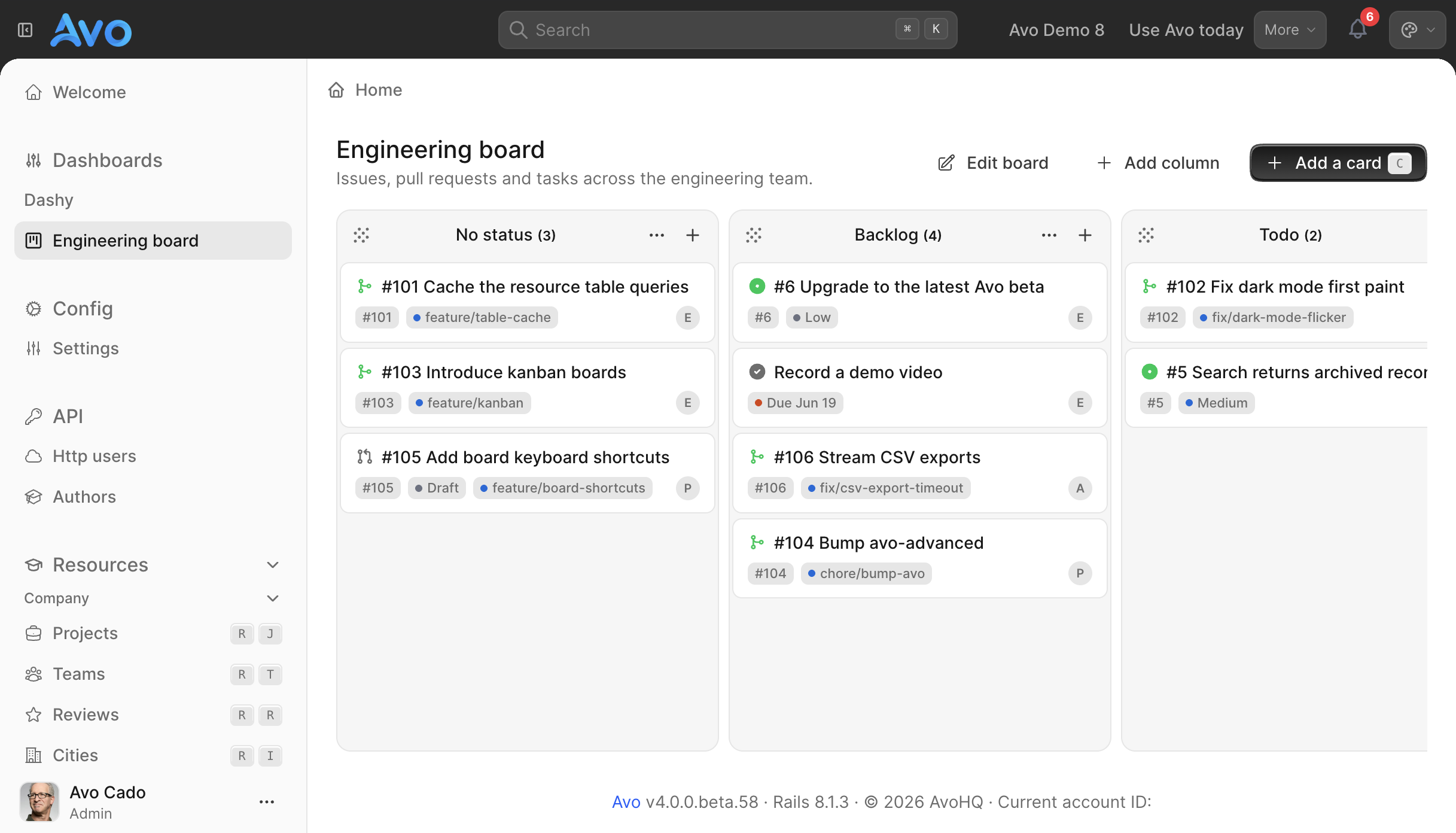Grab the Backlog column drag handle
Screen dimensions: 1456x833
[754, 235]
